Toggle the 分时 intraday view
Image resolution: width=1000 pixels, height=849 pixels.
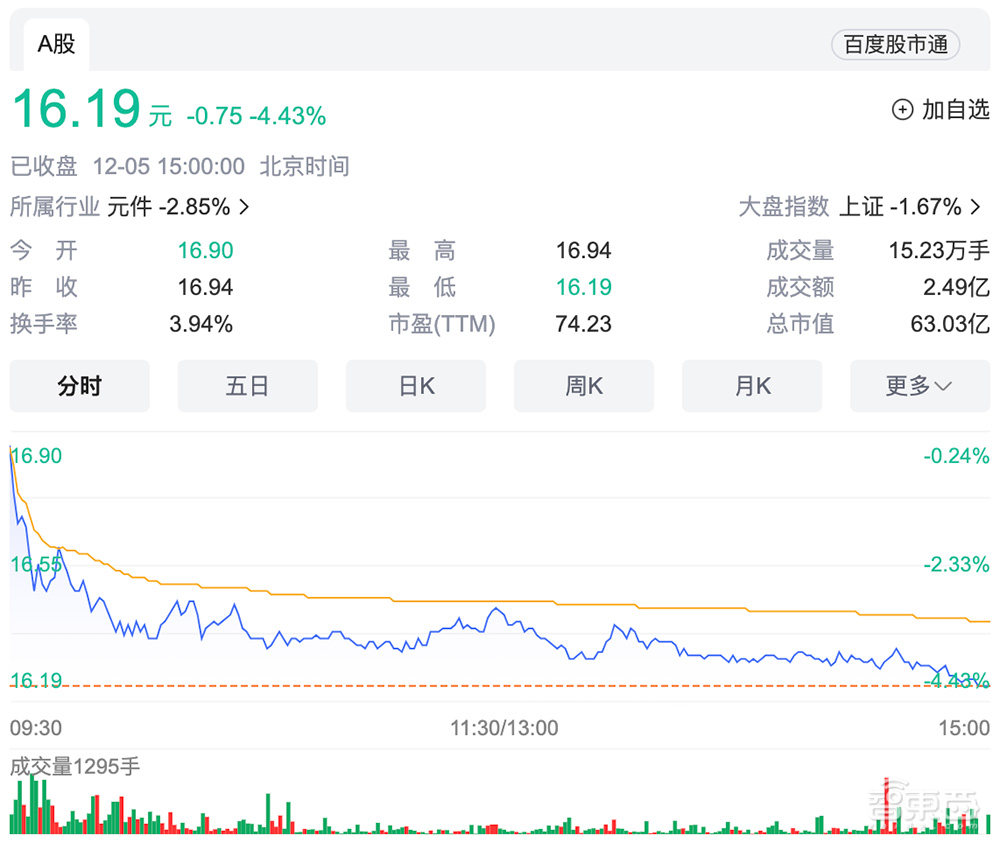[x=79, y=386]
